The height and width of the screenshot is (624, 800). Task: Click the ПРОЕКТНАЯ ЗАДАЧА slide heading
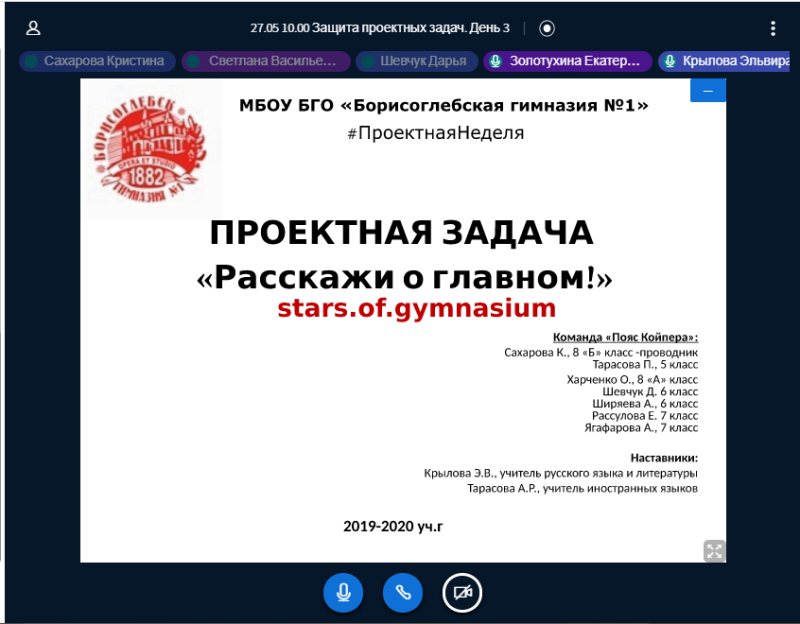402,234
